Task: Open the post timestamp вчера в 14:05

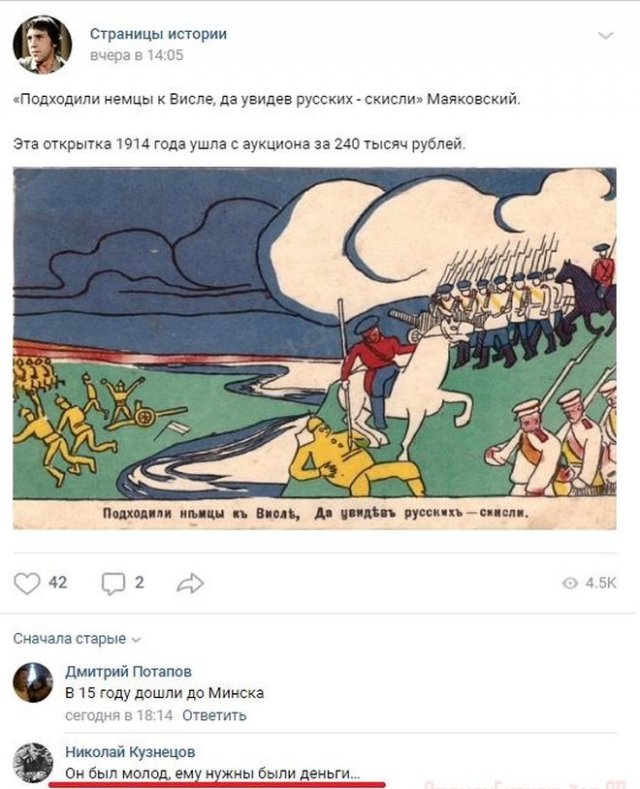Action: coord(136,55)
